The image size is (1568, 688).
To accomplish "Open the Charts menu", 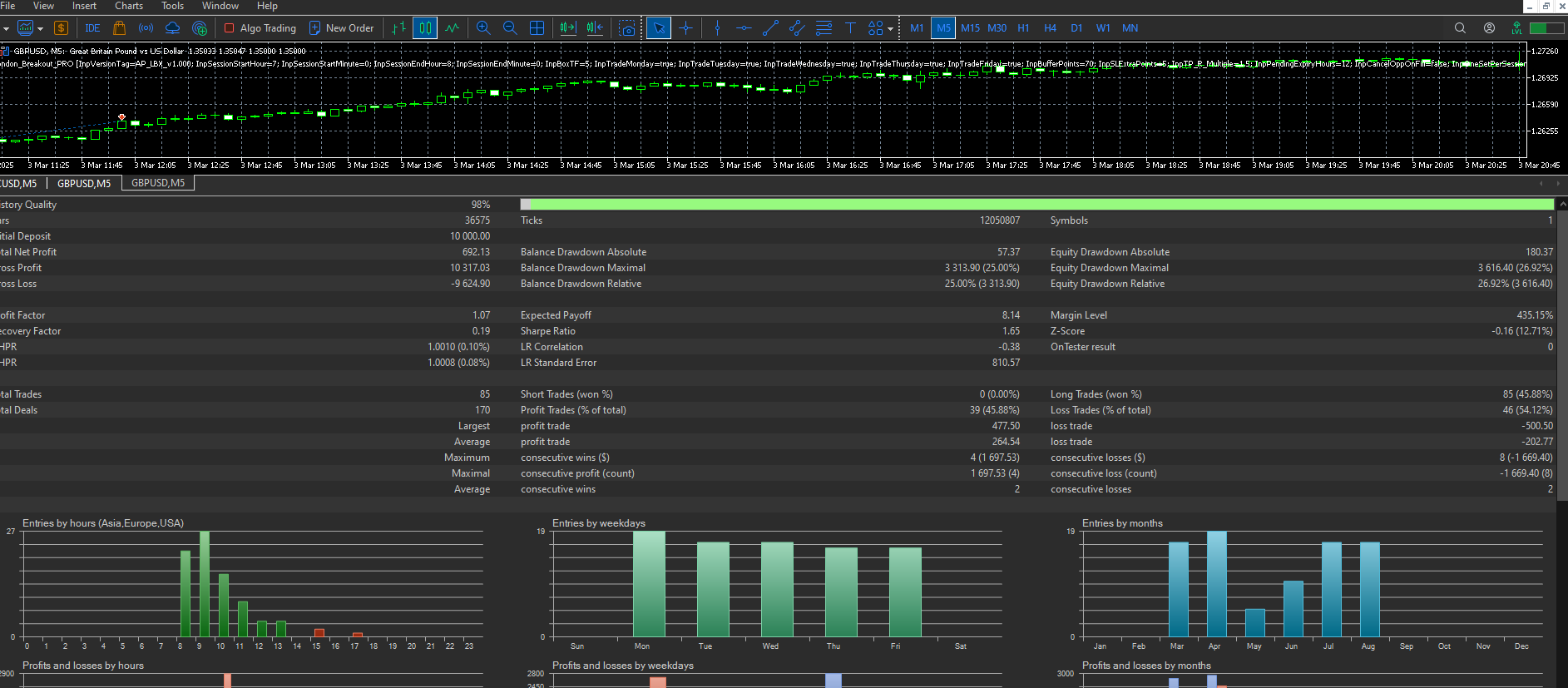I will (129, 6).
